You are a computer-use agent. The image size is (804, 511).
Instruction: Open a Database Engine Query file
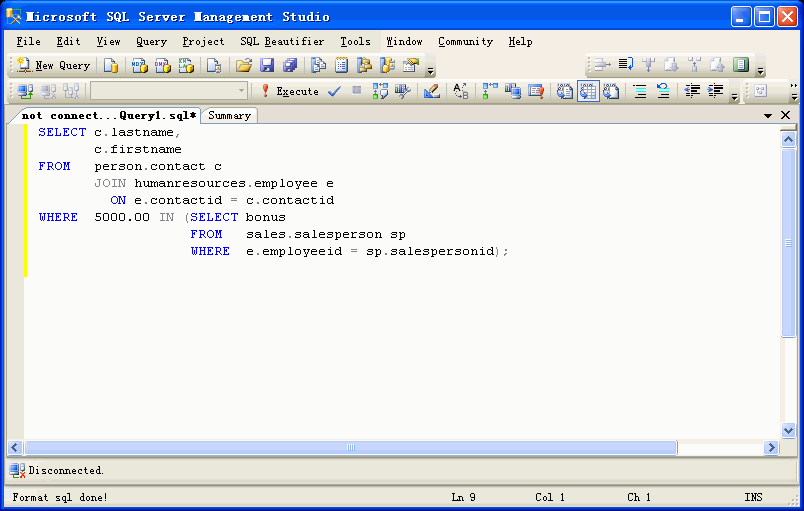point(111,65)
